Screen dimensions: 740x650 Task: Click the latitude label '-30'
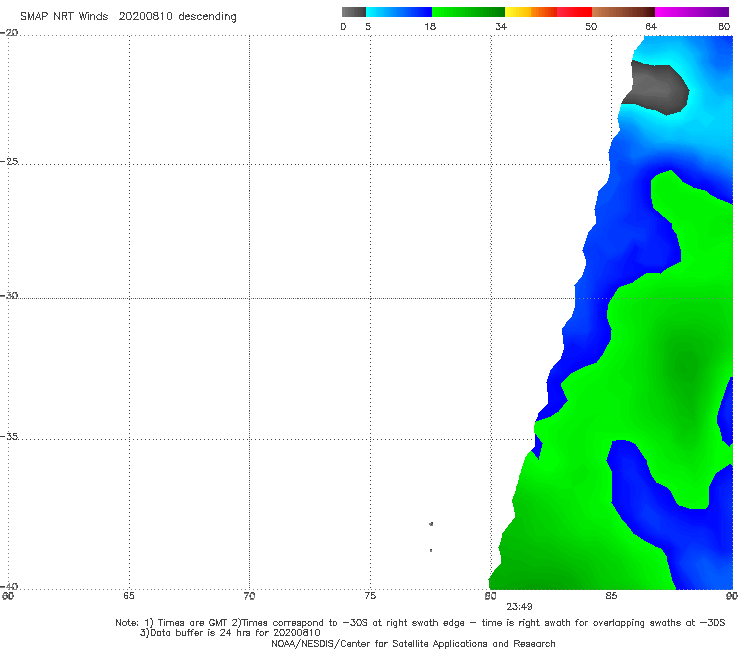tap(9, 295)
